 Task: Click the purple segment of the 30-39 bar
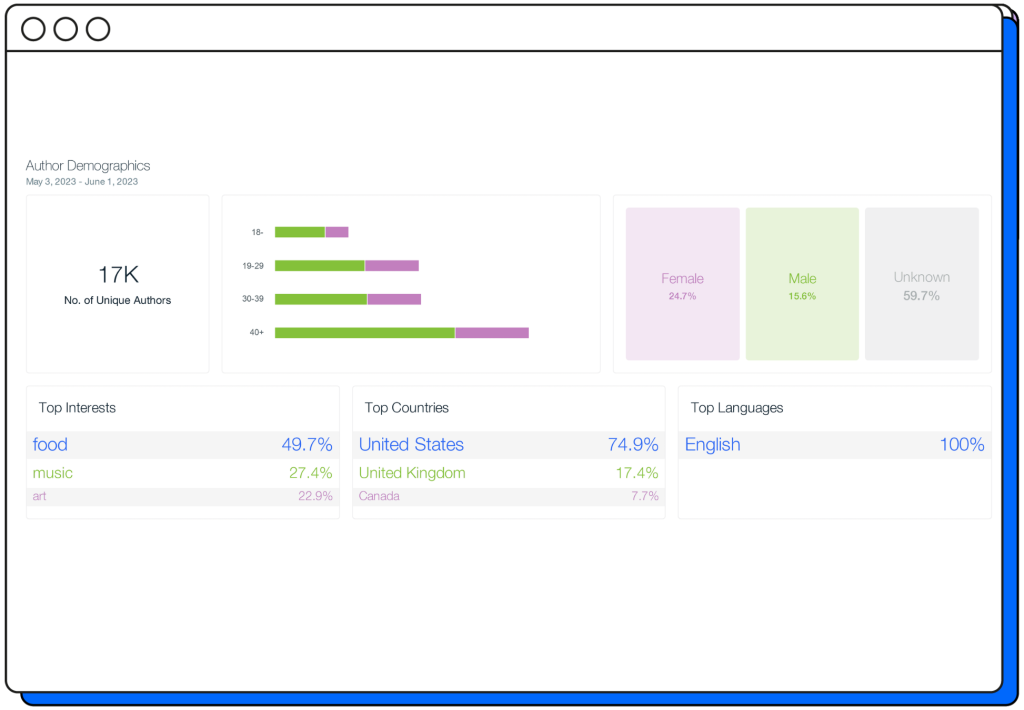394,299
